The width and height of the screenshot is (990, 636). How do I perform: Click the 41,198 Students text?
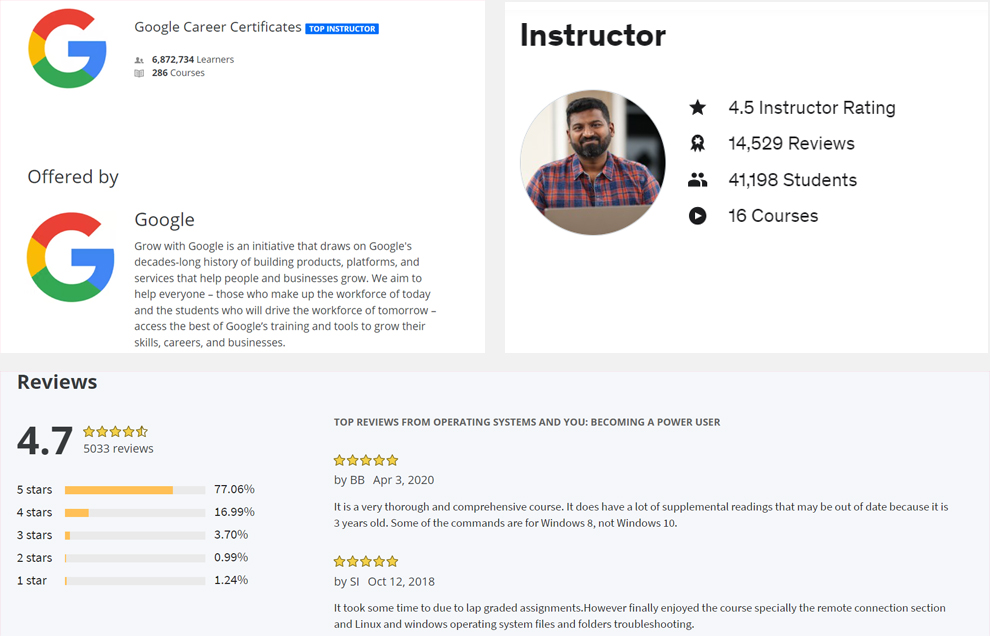pyautogui.click(x=793, y=180)
